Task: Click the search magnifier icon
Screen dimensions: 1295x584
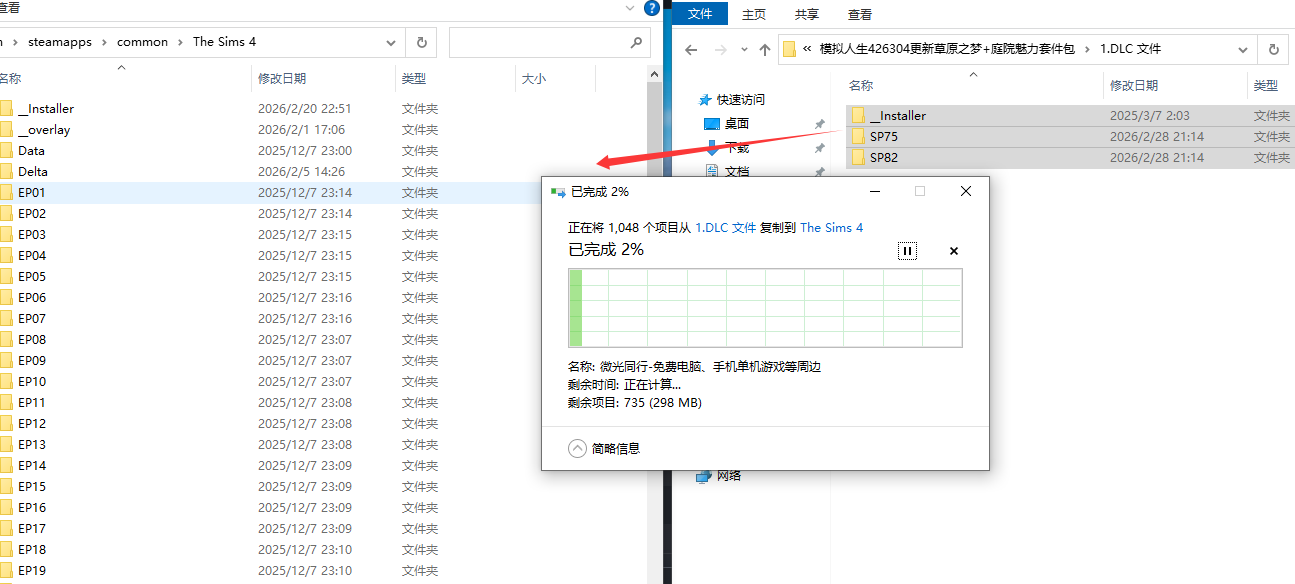Action: pyautogui.click(x=636, y=43)
